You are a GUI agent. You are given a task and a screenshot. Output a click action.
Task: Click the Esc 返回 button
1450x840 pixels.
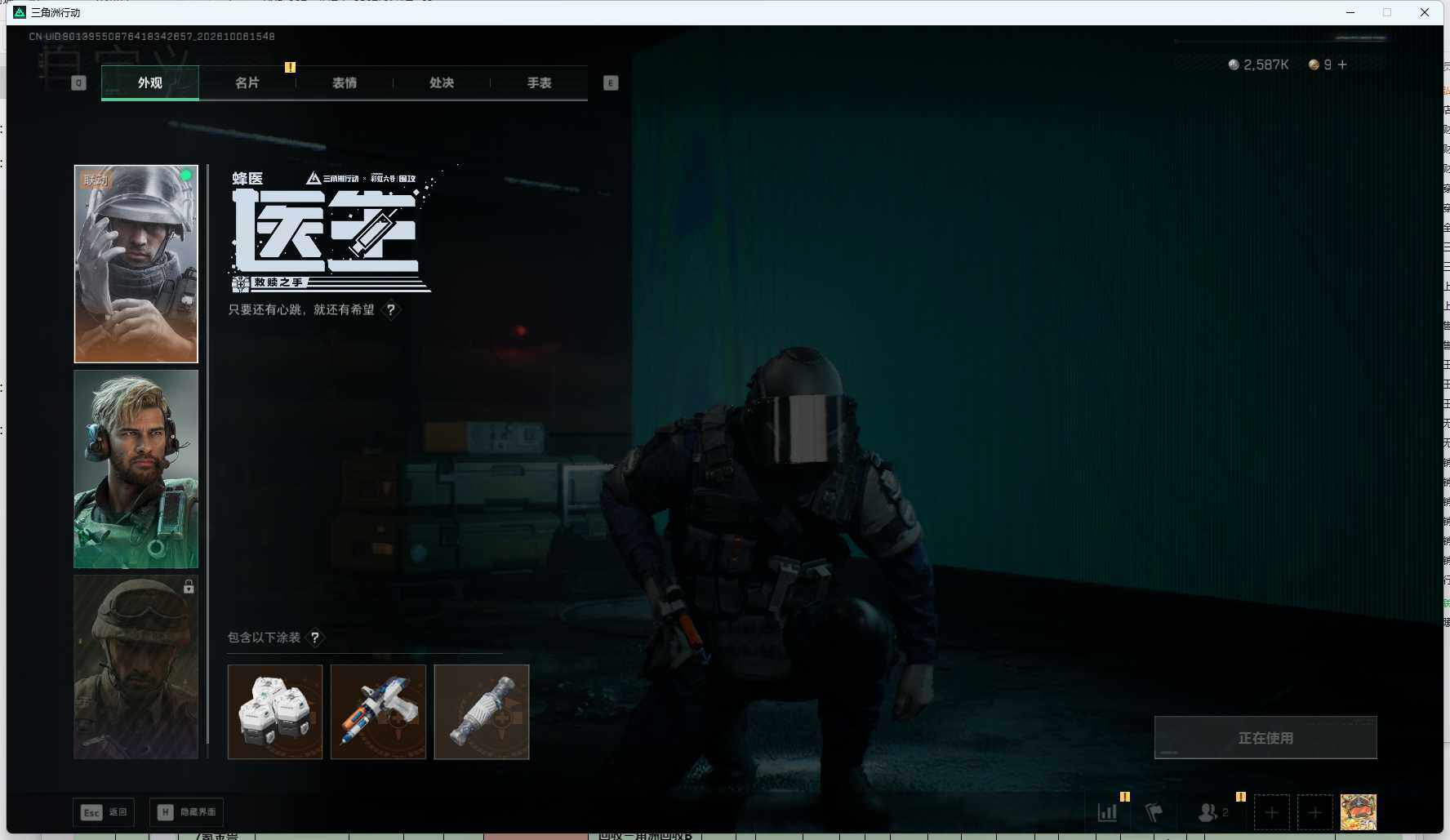(x=104, y=812)
